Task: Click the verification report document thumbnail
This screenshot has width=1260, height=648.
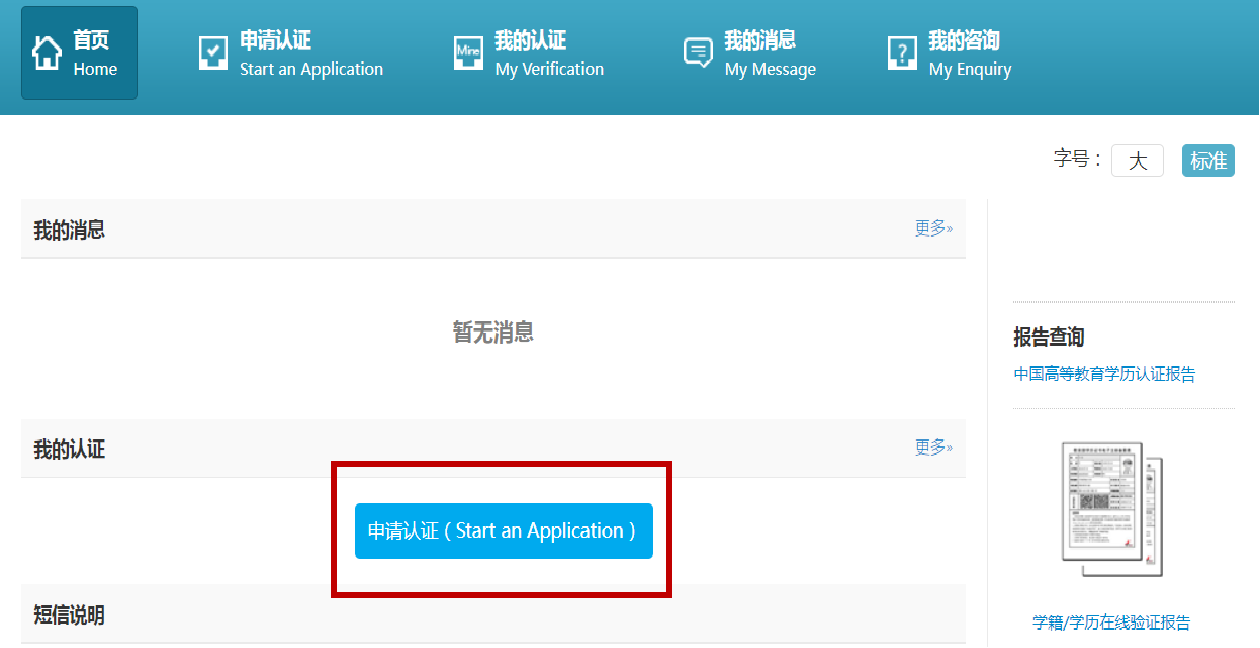Action: pyautogui.click(x=1111, y=510)
